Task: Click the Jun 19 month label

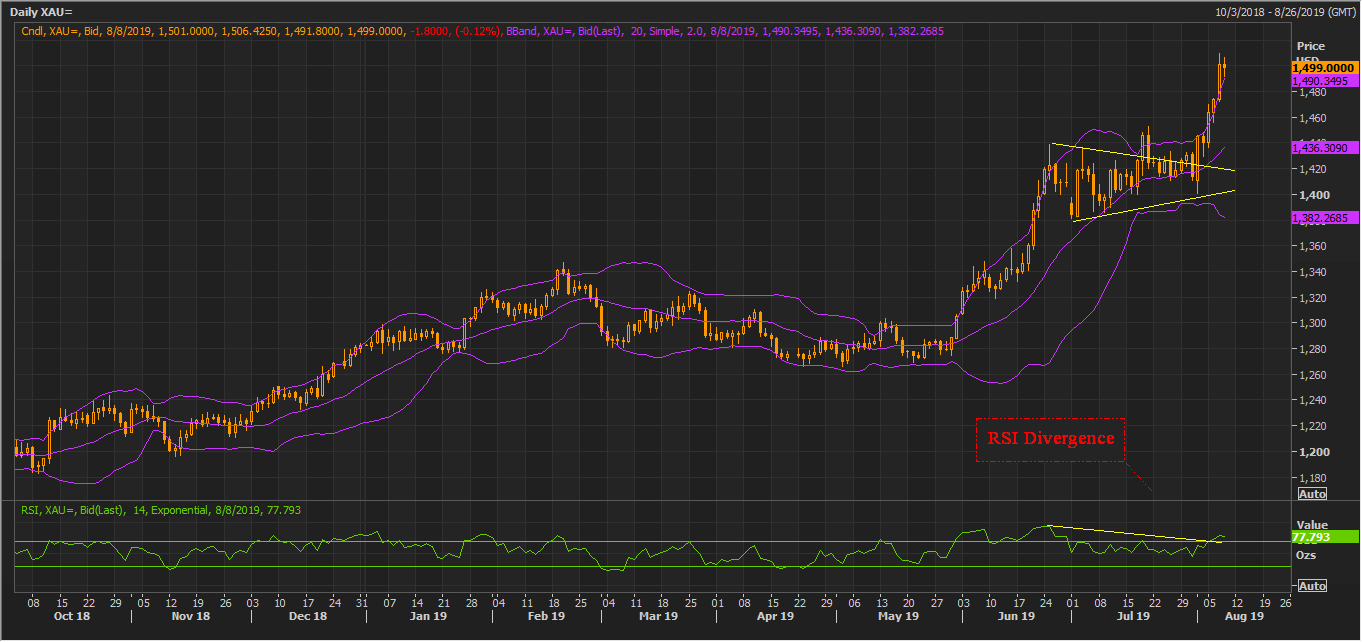Action: coord(1015,617)
